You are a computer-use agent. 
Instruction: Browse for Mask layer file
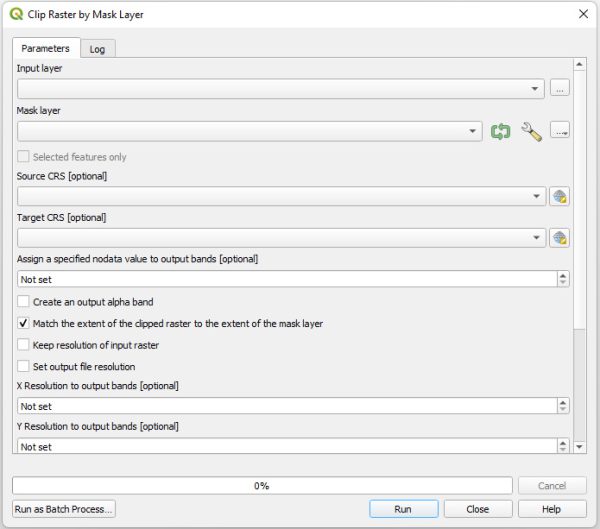pos(559,131)
